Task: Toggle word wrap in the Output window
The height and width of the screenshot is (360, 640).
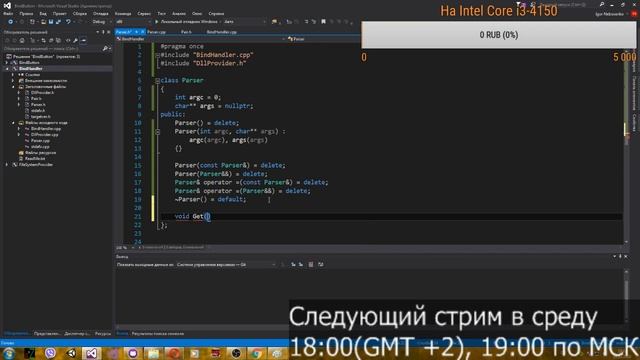Action: [321, 264]
